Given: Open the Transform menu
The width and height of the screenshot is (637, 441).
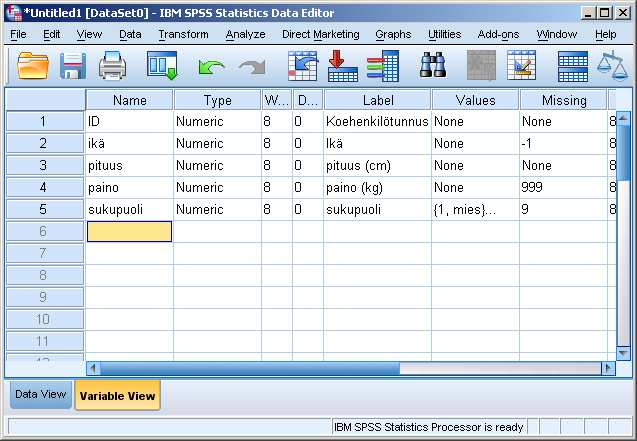Looking at the screenshot, I should 183,35.
